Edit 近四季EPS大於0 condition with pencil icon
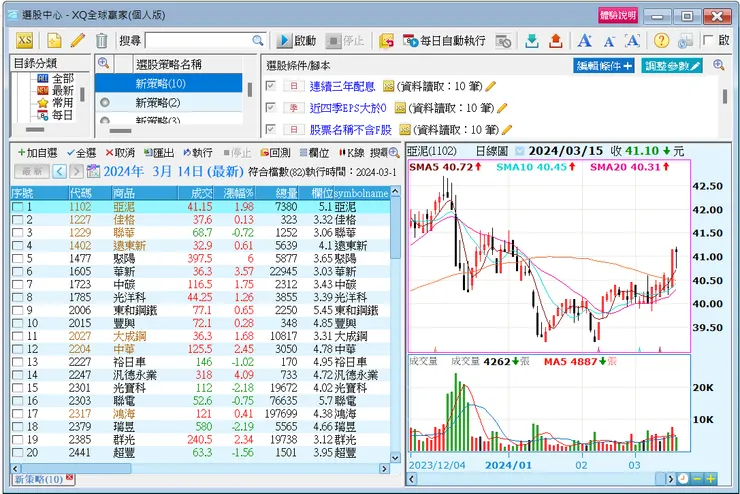Image resolution: width=740 pixels, height=494 pixels. click(x=502, y=108)
